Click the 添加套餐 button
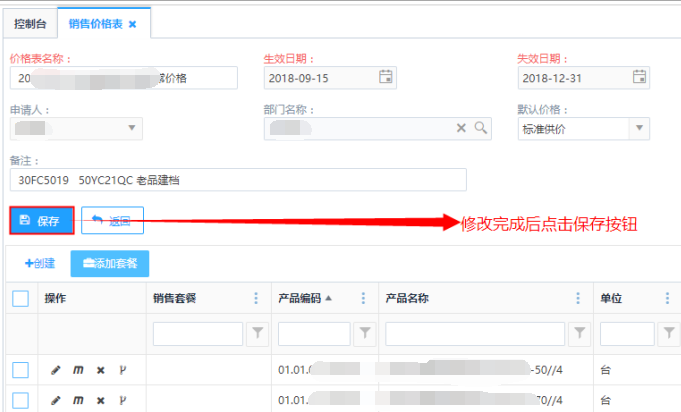Image resolution: width=681 pixels, height=412 pixels. tap(109, 263)
